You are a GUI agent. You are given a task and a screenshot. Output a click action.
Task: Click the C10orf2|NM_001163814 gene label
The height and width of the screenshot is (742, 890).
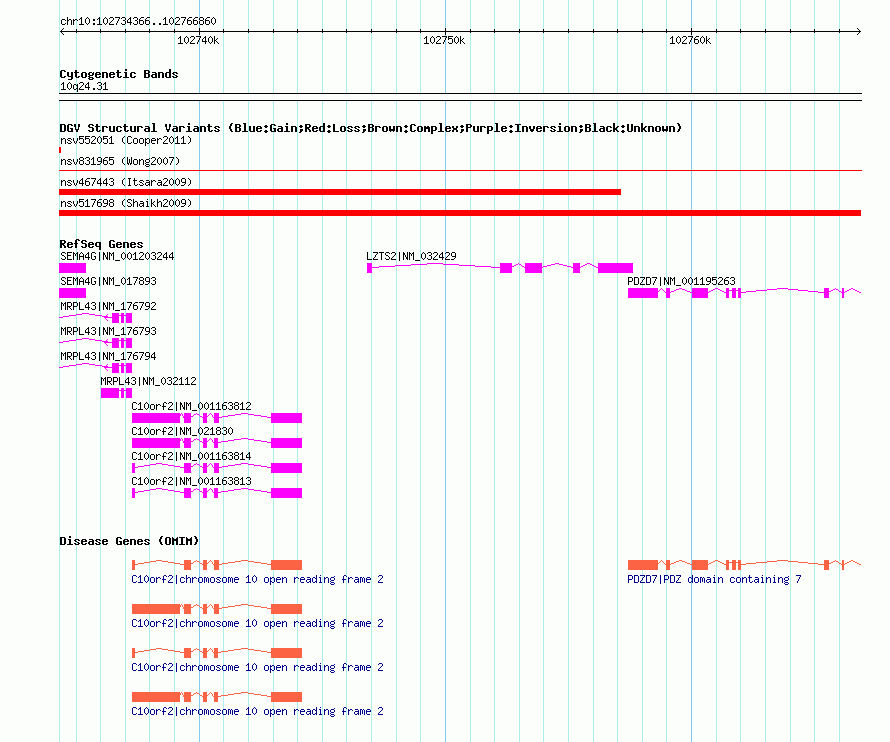(191, 456)
